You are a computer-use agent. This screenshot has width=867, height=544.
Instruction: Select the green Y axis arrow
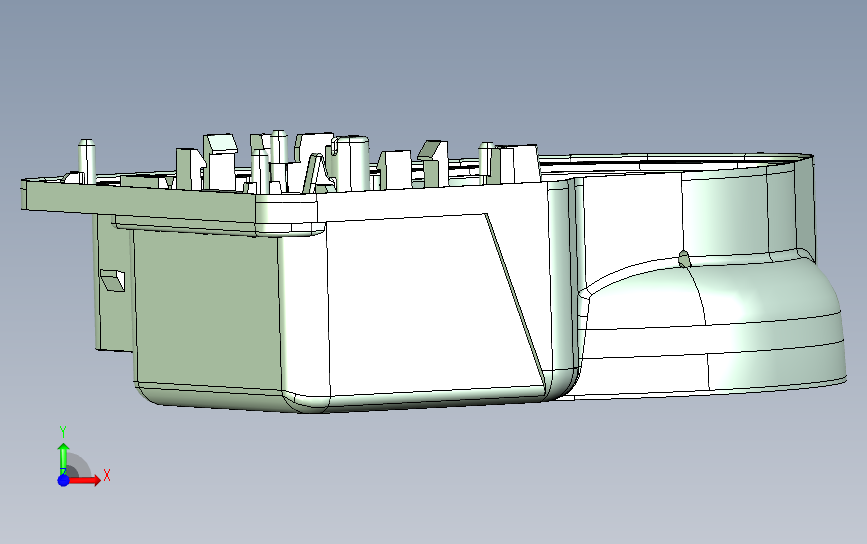click(64, 457)
